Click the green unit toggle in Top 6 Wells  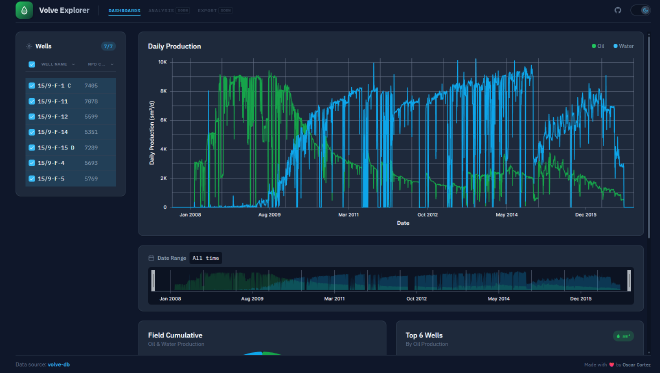pos(623,336)
